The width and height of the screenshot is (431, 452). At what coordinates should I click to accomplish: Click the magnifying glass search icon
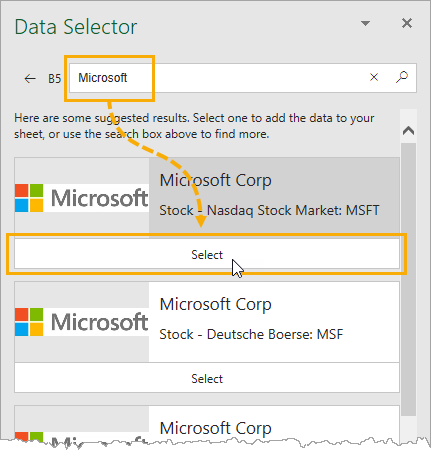click(402, 77)
